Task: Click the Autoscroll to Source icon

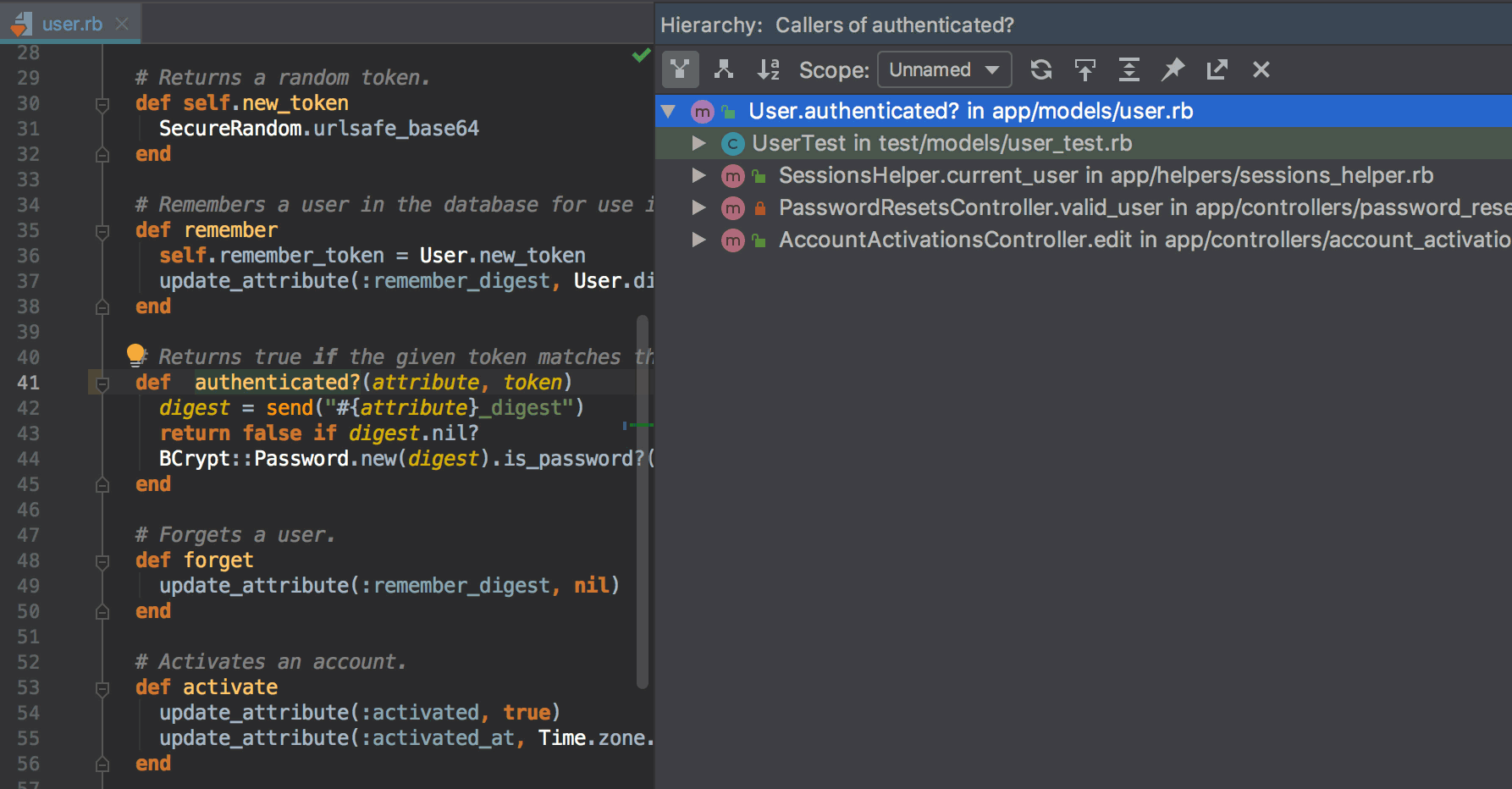Action: (1085, 69)
